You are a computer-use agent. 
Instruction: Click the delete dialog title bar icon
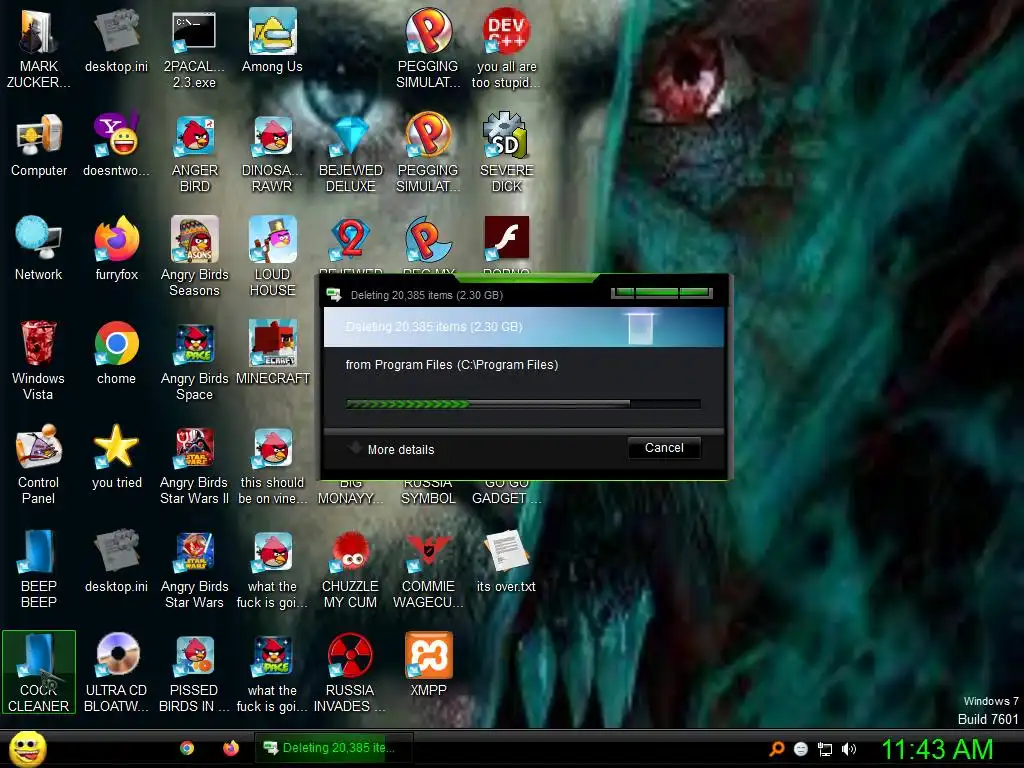click(x=334, y=295)
